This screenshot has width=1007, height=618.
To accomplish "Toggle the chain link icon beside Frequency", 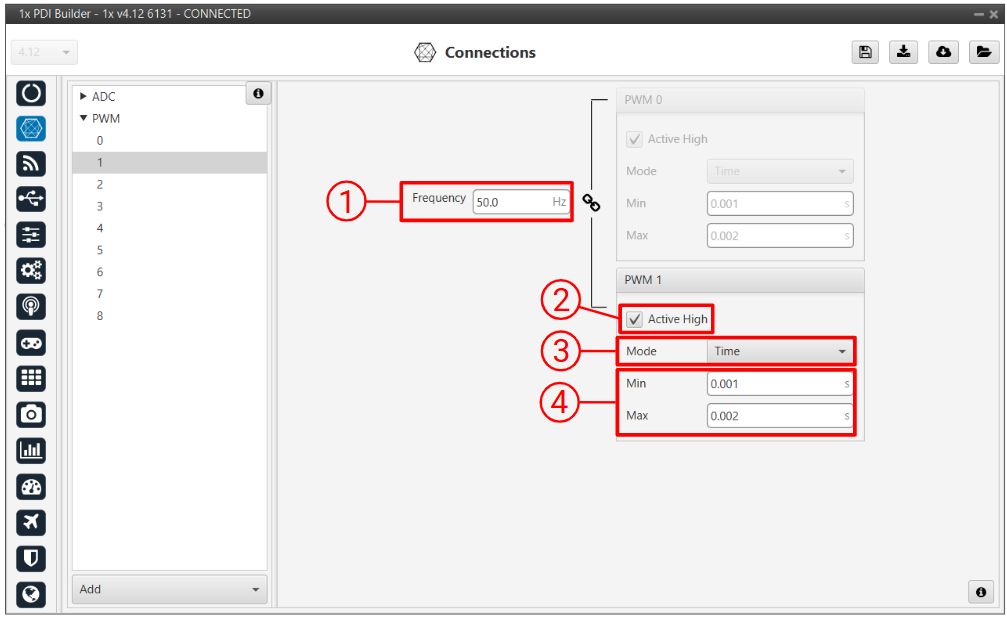I will [592, 203].
